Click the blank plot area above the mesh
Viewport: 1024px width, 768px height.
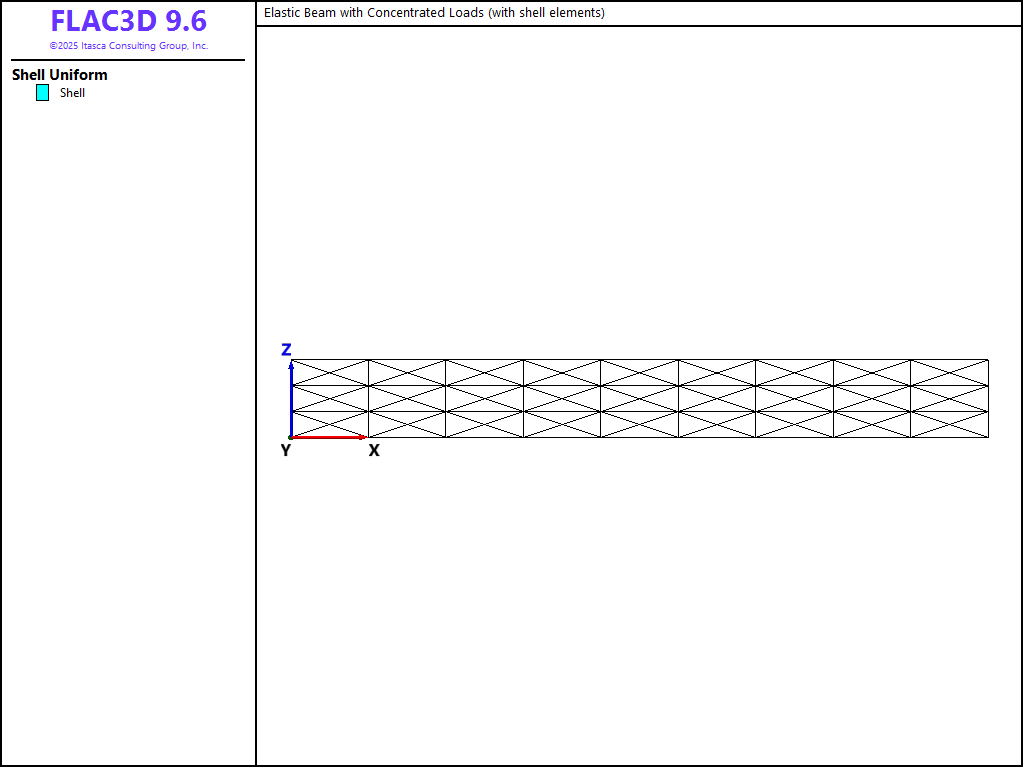(x=640, y=190)
